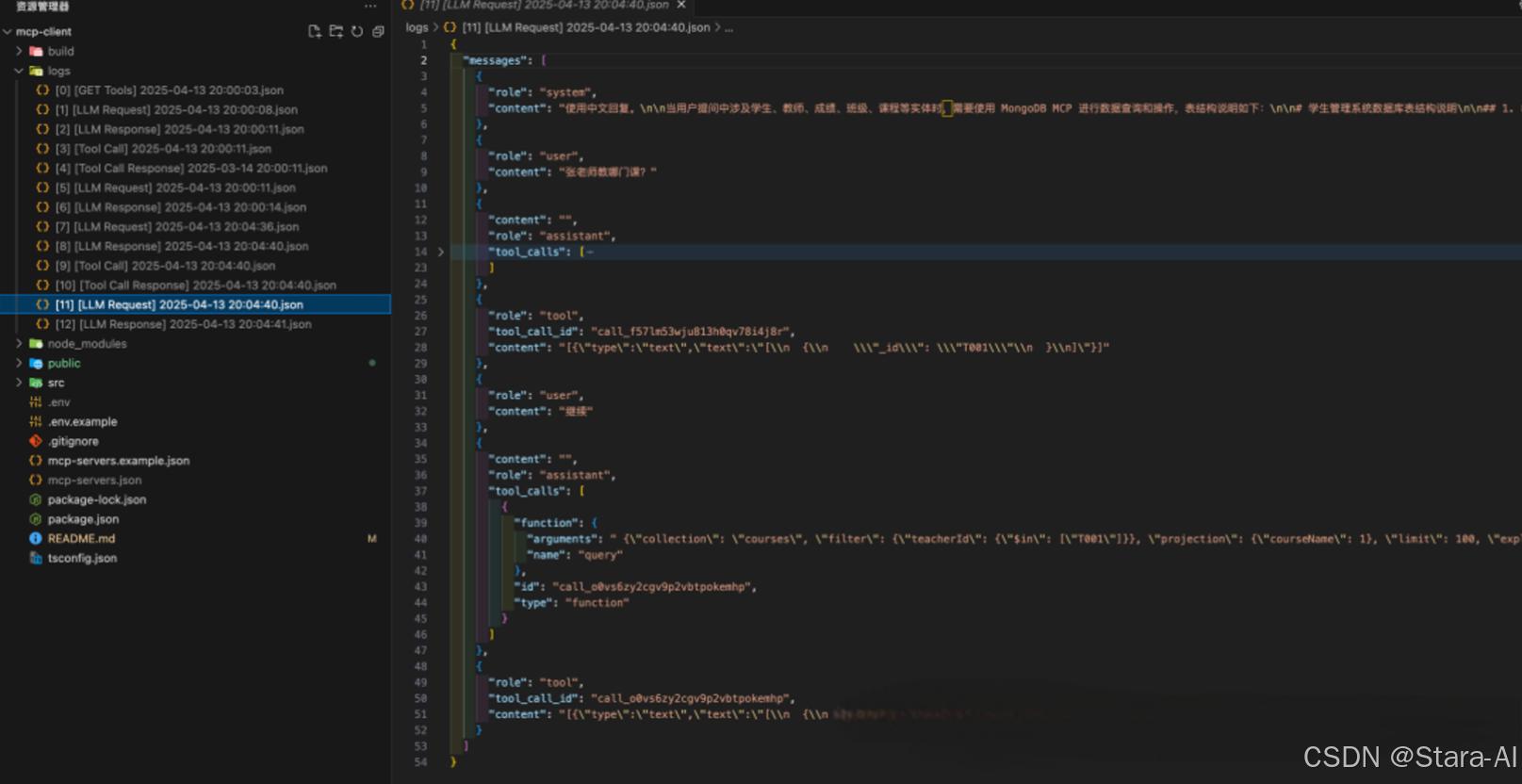The width and height of the screenshot is (1522, 784).
Task: Open the explorer panel more actions menu
Action: tap(370, 6)
